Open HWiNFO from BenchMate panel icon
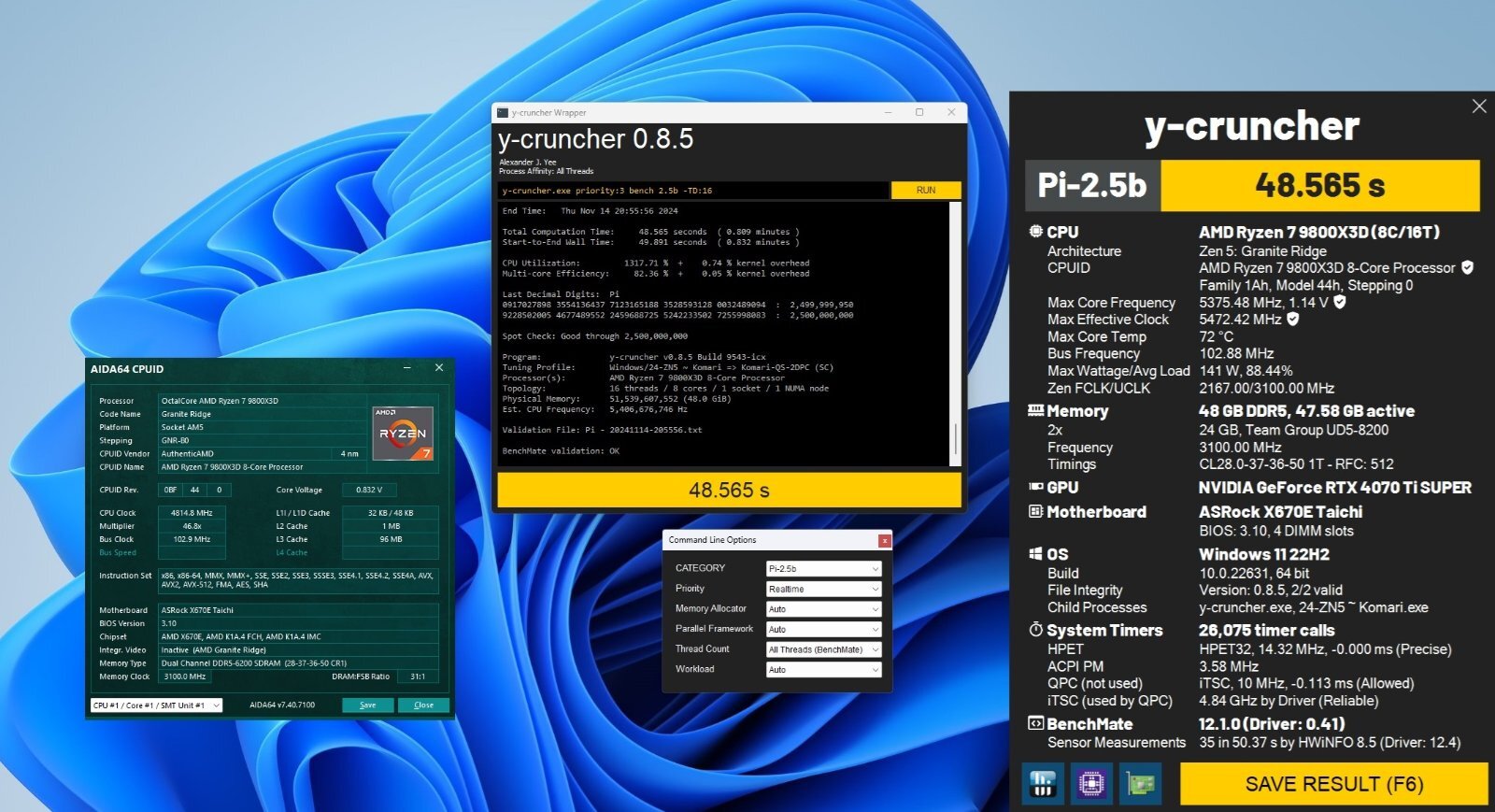Screen dimensions: 1495x812 click(1043, 783)
